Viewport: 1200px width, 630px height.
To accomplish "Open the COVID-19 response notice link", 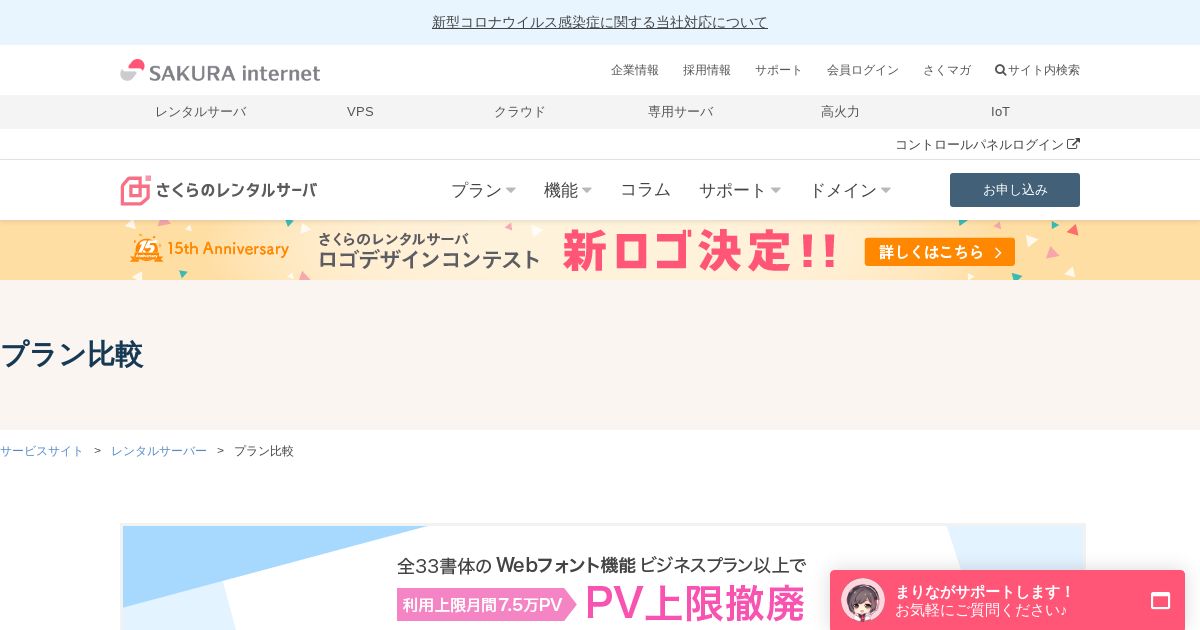I will tap(600, 22).
